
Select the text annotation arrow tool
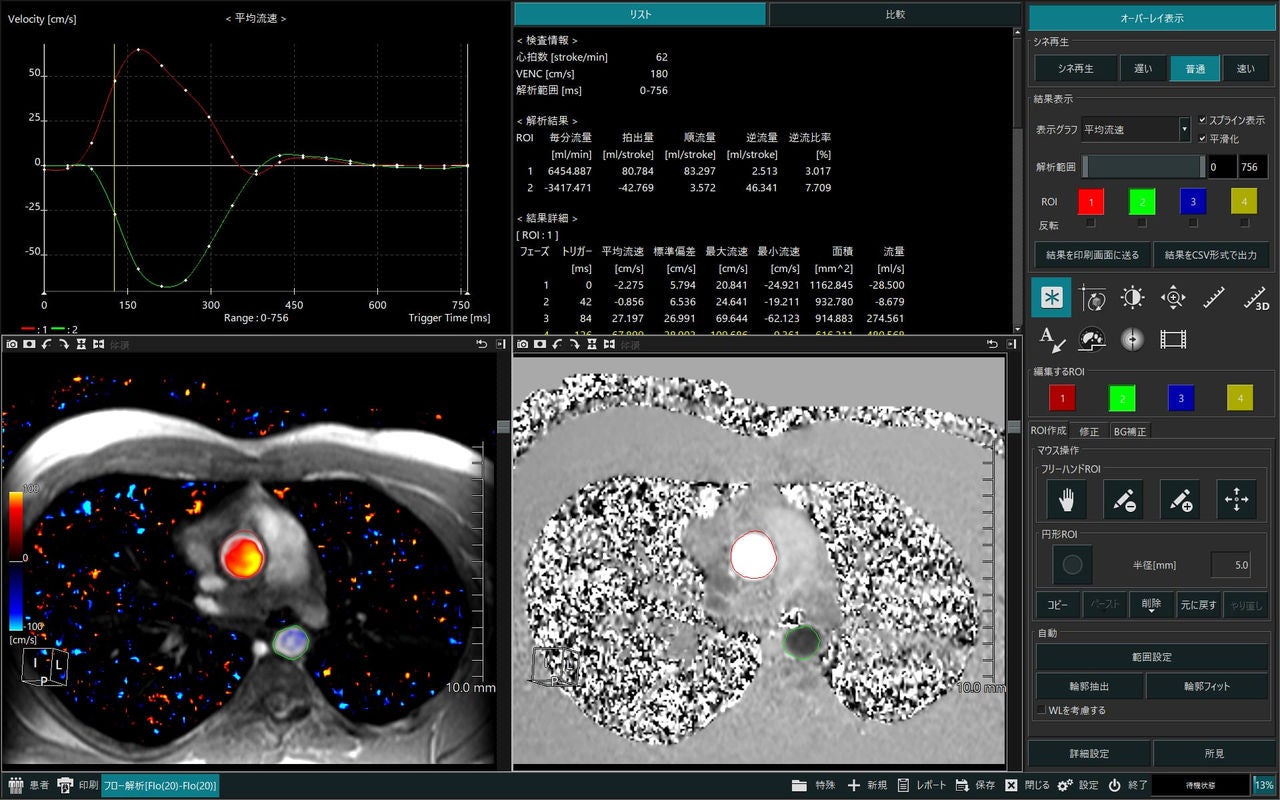coord(1051,339)
